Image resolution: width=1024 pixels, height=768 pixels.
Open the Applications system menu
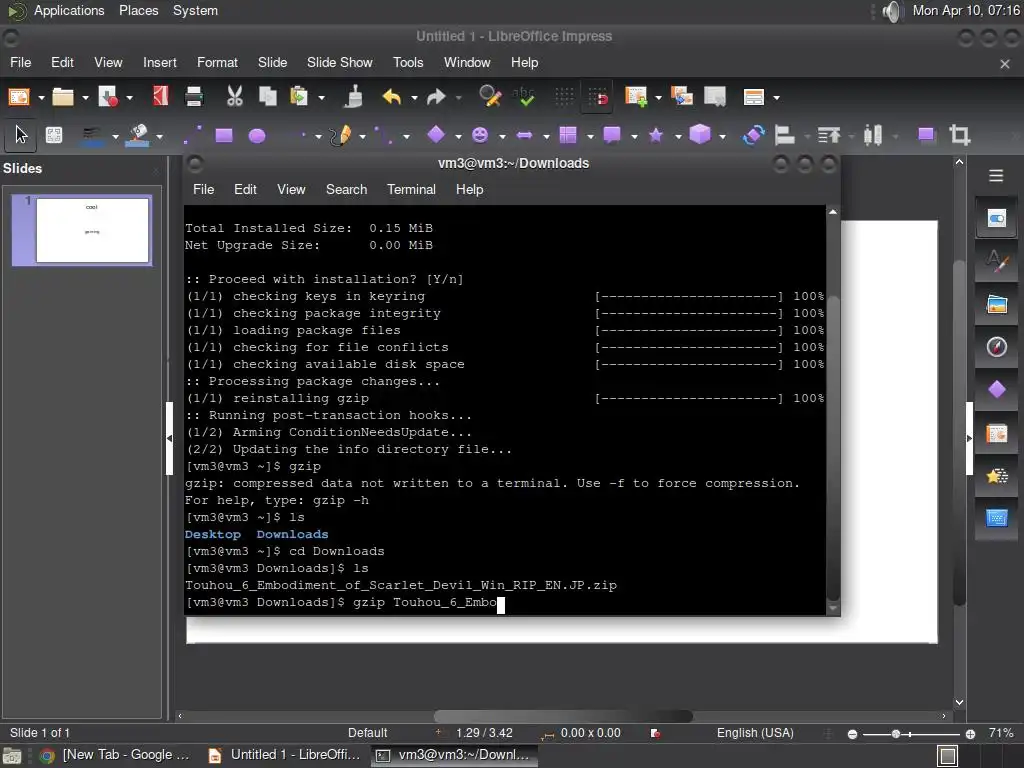(69, 10)
